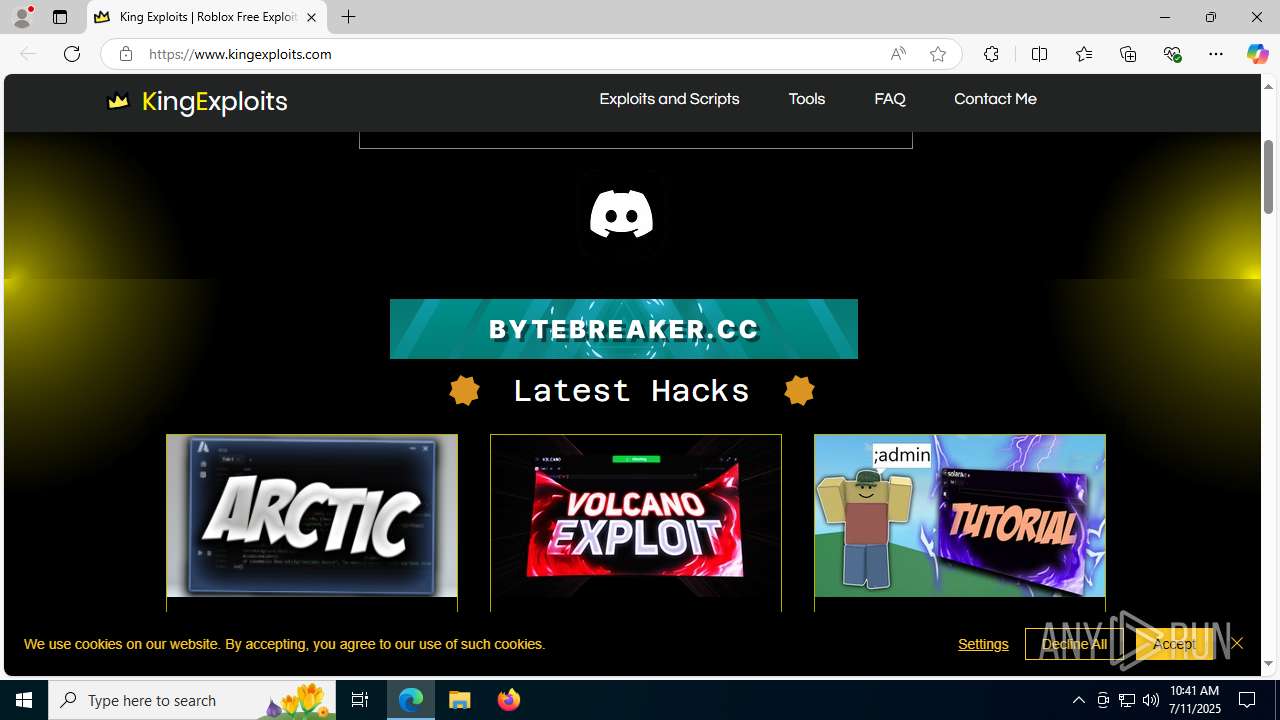
Task: Open the Action Center notifications
Action: [1248, 700]
